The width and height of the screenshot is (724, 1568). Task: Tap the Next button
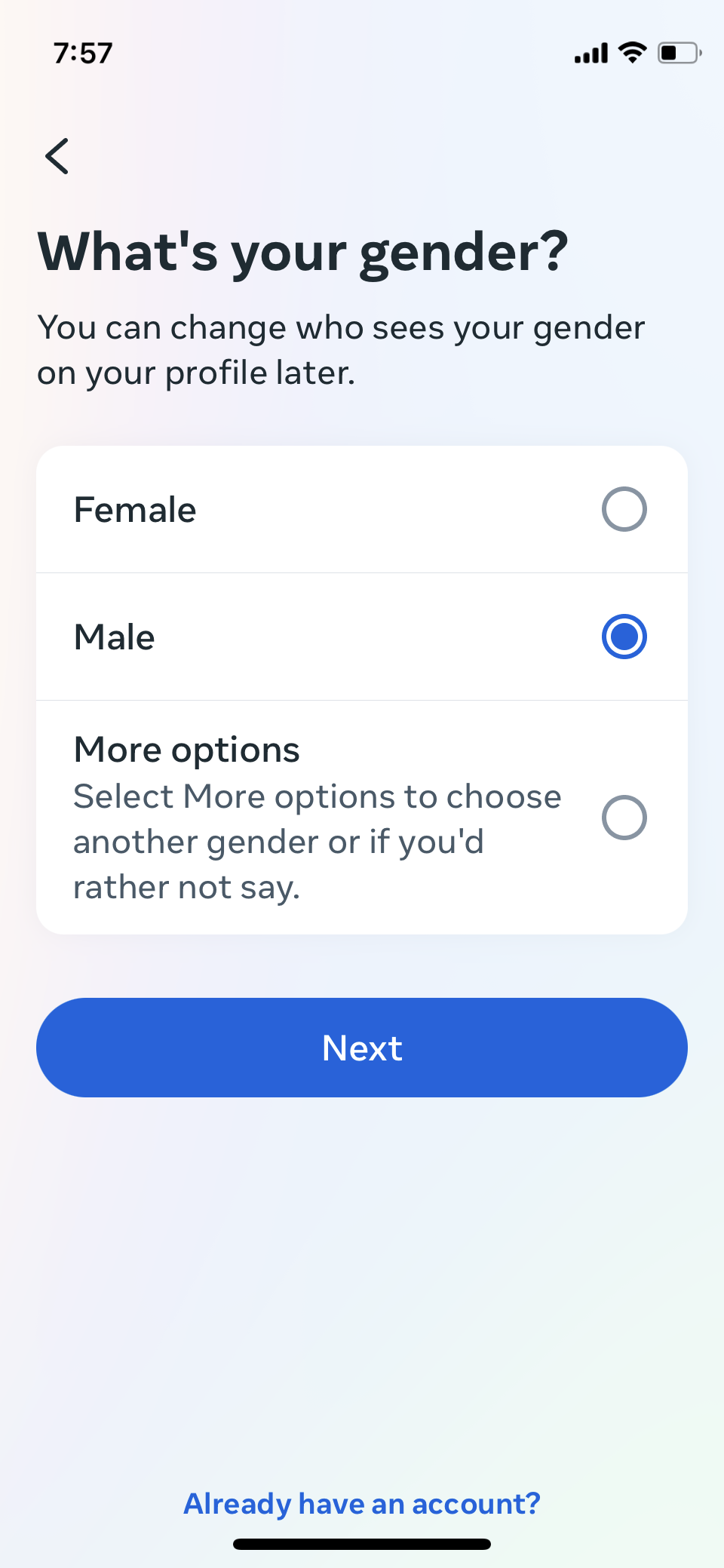pyautogui.click(x=362, y=1048)
